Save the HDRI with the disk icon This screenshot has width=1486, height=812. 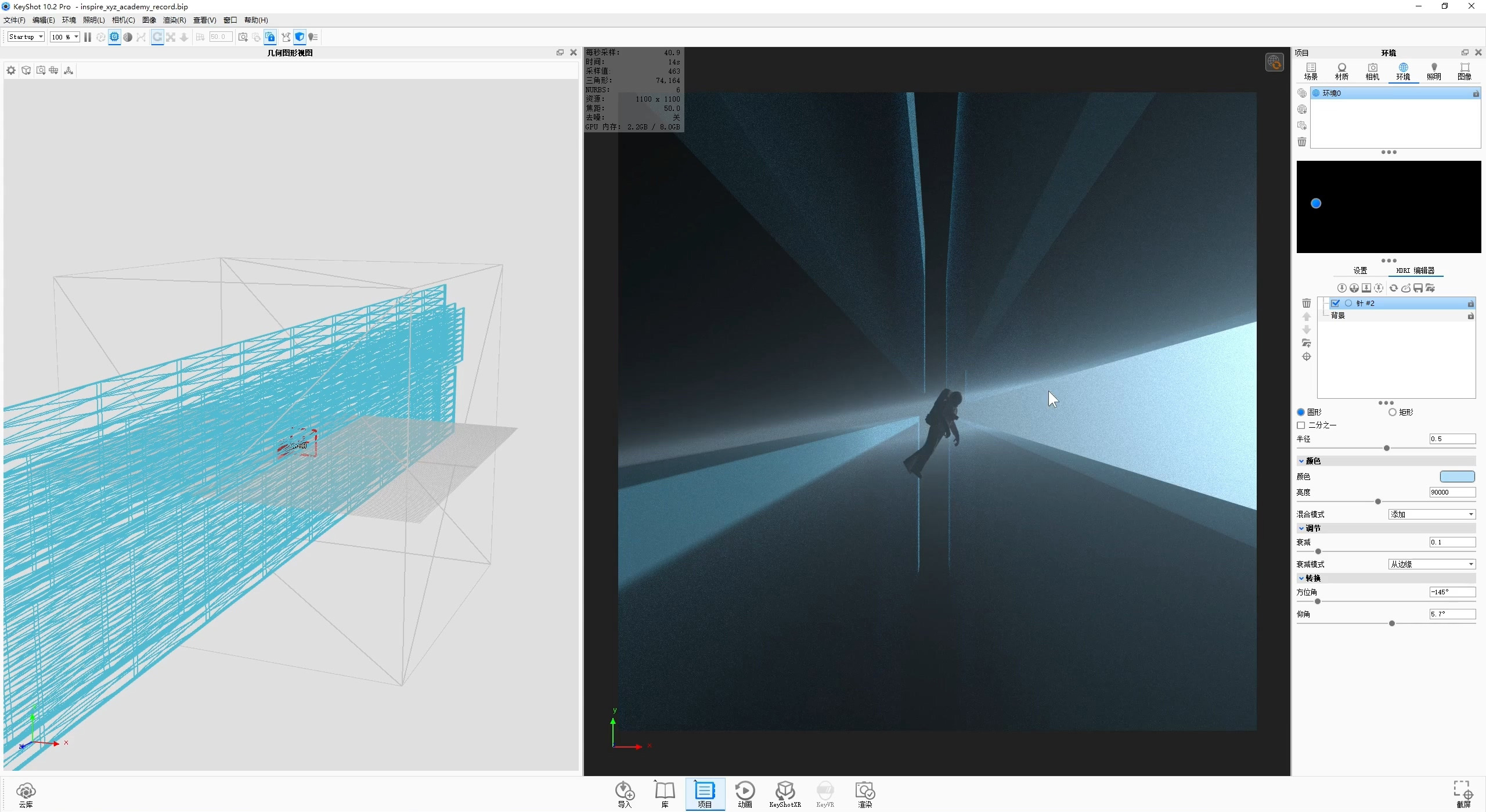point(1418,287)
